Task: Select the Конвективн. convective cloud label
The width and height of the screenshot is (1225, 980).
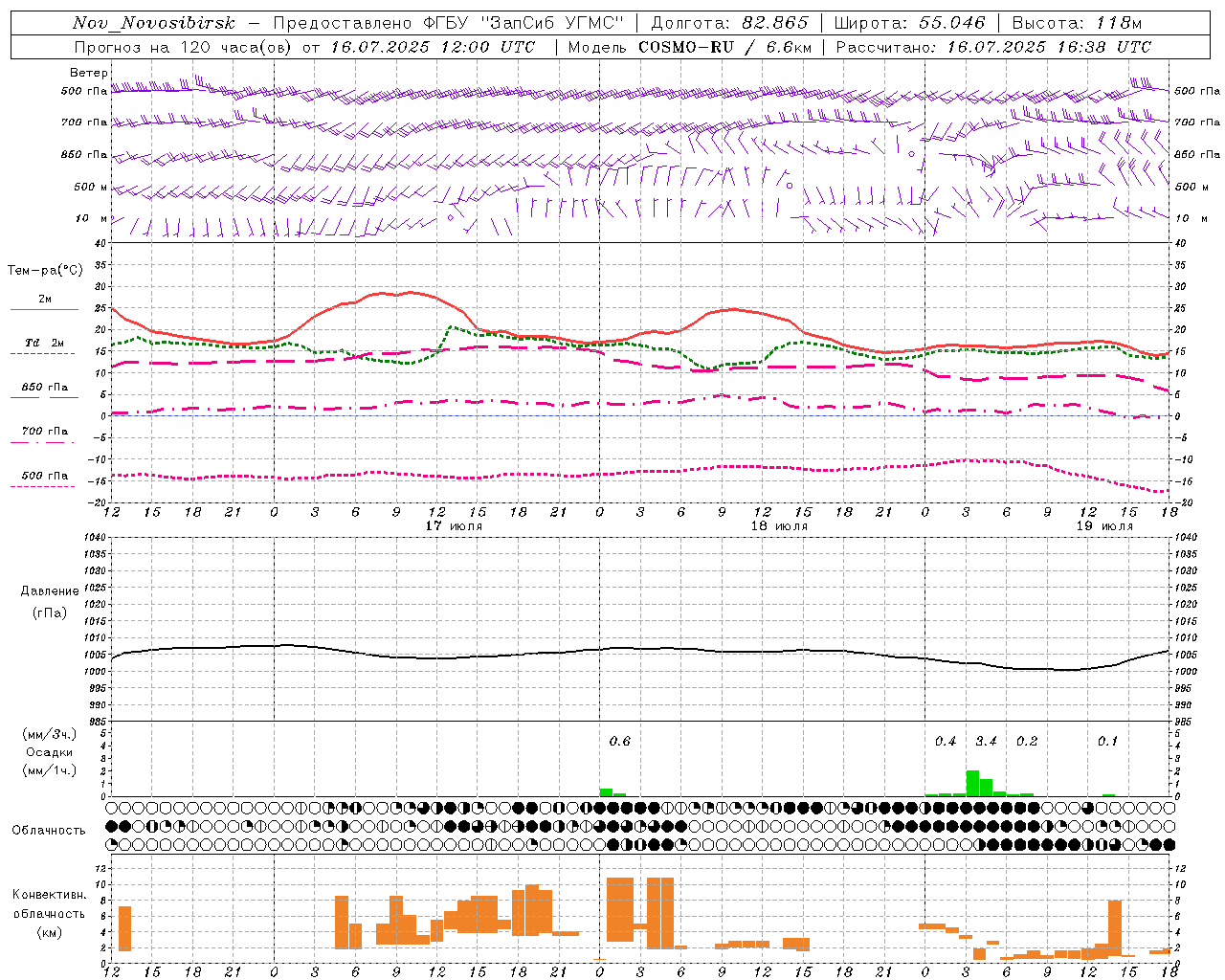Action: pyautogui.click(x=50, y=895)
